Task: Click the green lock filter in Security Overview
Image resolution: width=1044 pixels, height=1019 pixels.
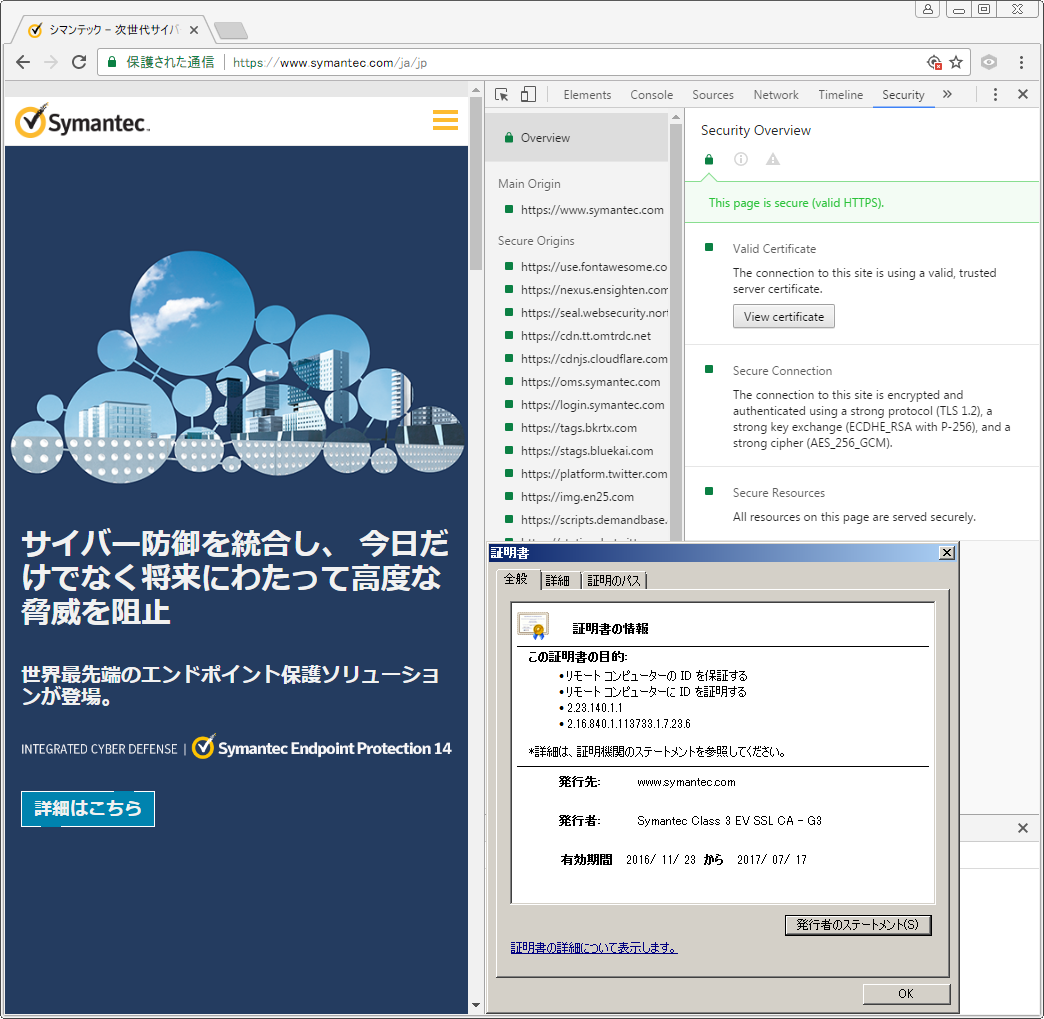Action: 708,159
